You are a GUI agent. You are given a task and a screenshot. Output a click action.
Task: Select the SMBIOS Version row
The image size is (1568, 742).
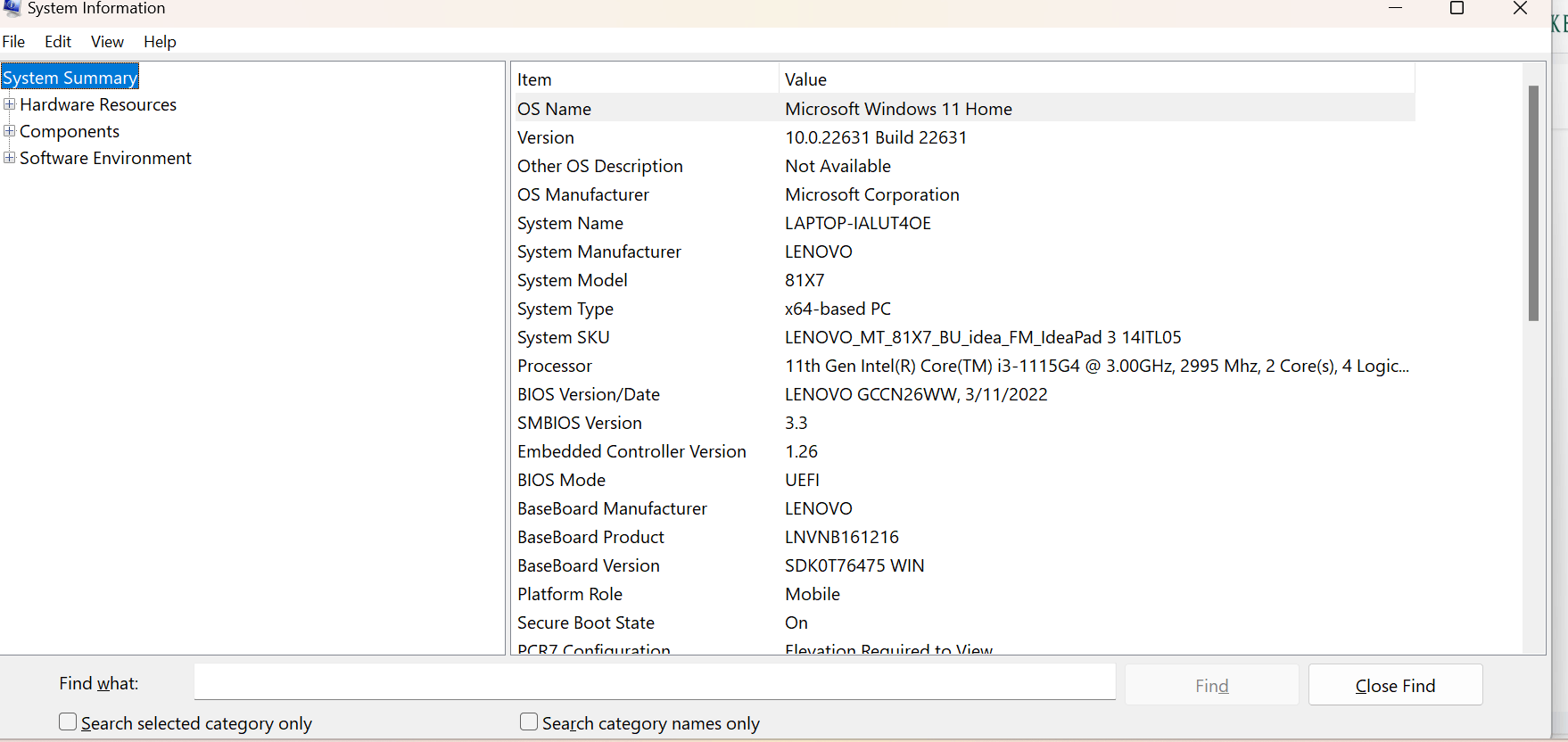point(964,423)
